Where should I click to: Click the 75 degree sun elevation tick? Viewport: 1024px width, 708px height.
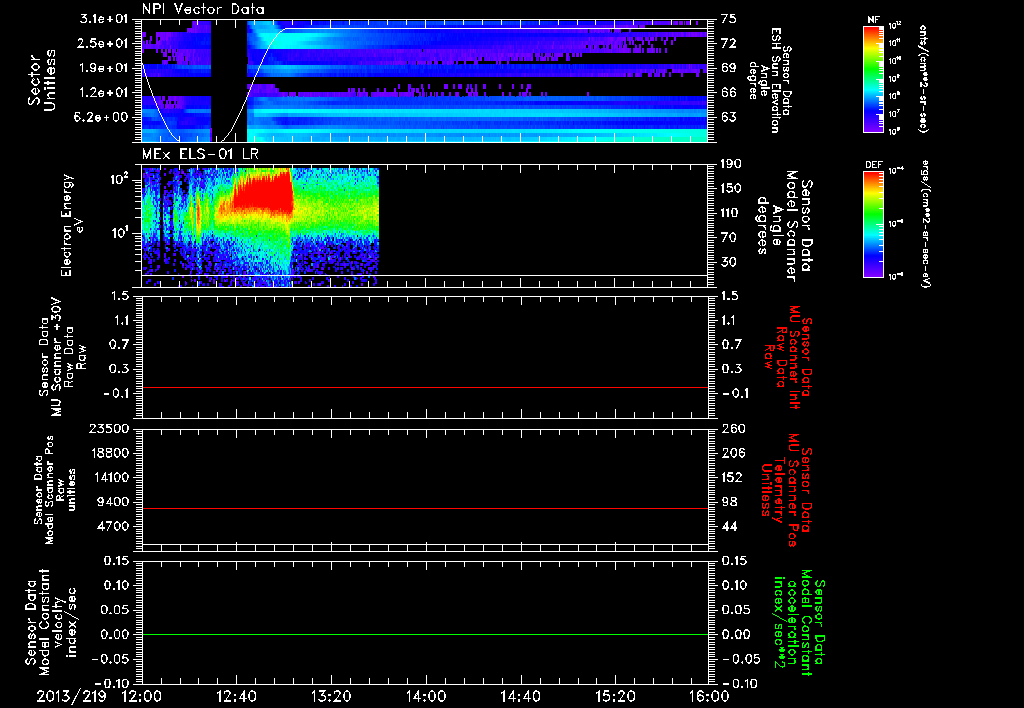tap(729, 19)
